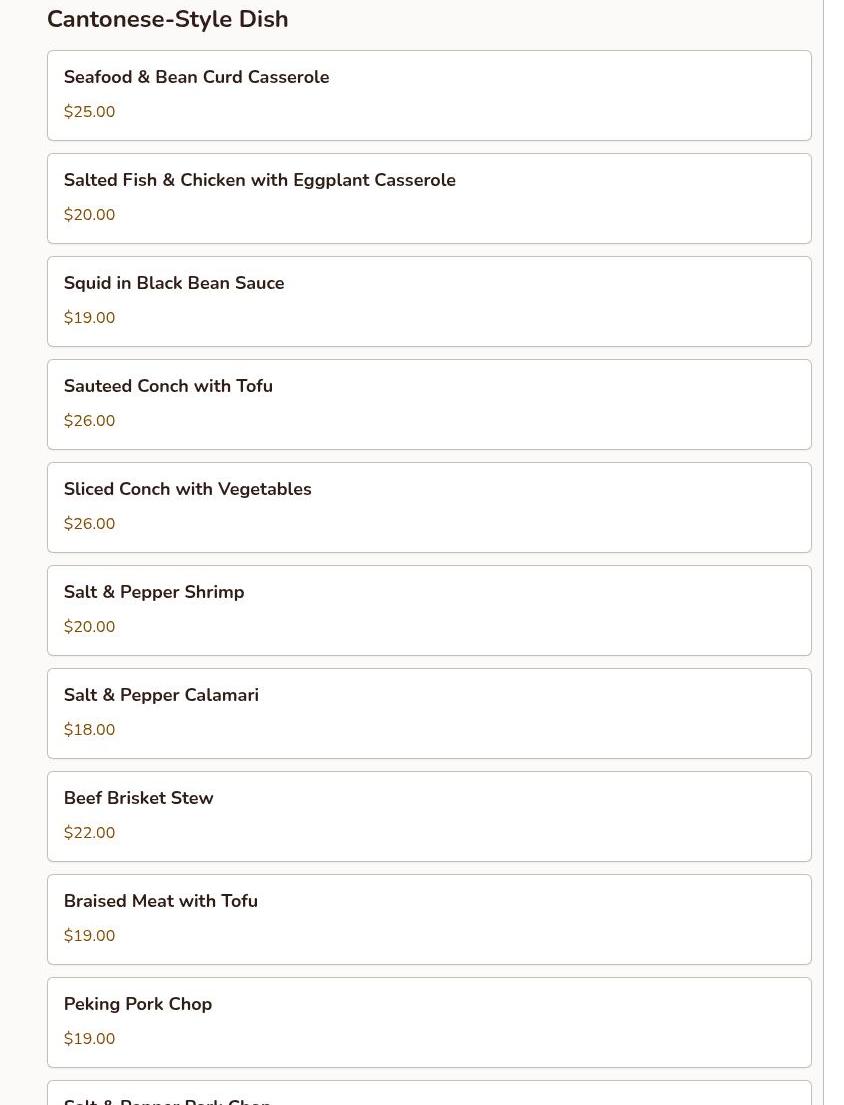
Task: Click the $25.00 price of Seafood Casserole
Action: (89, 111)
